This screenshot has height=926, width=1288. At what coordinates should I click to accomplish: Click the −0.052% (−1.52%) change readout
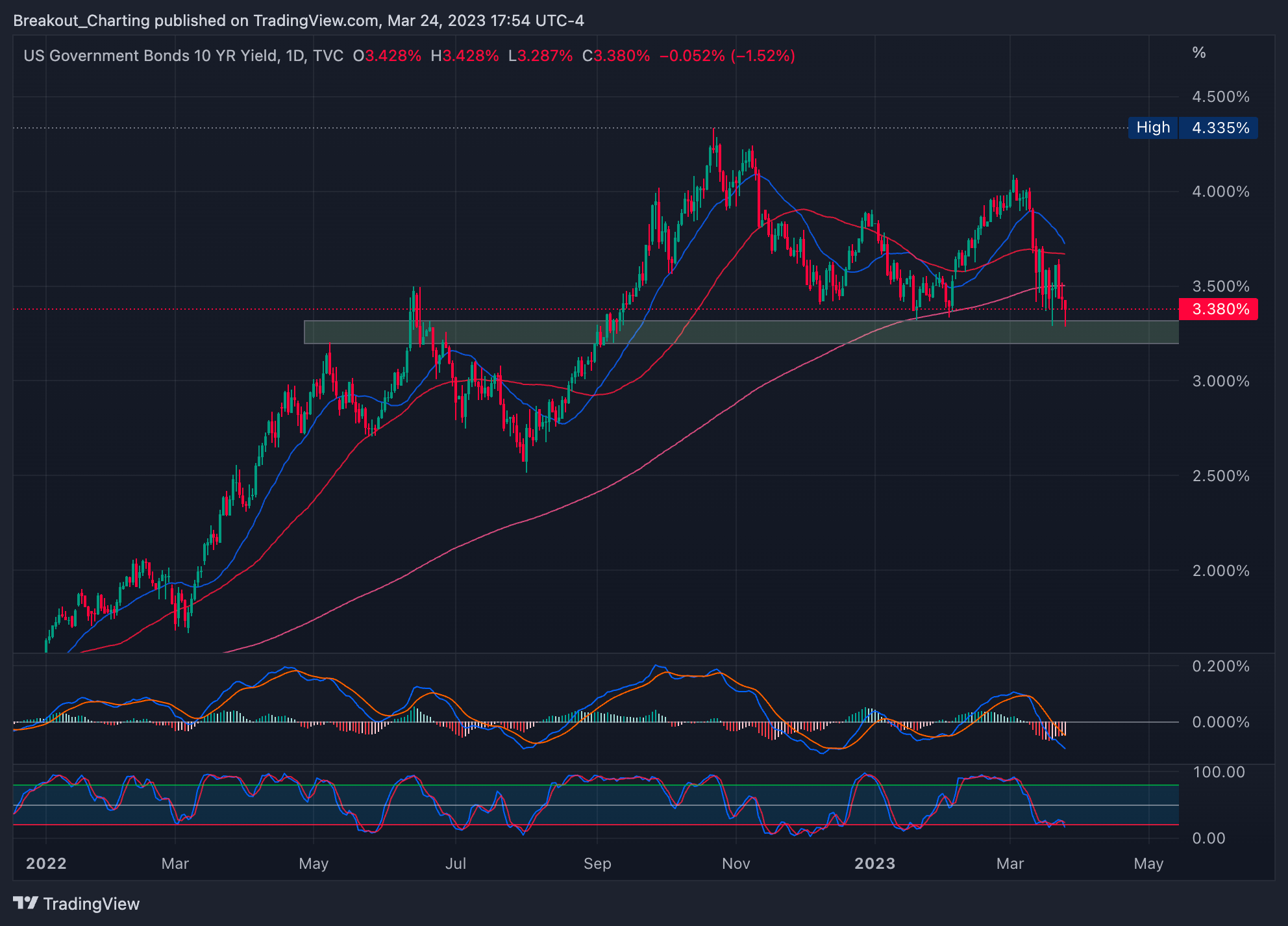727,56
